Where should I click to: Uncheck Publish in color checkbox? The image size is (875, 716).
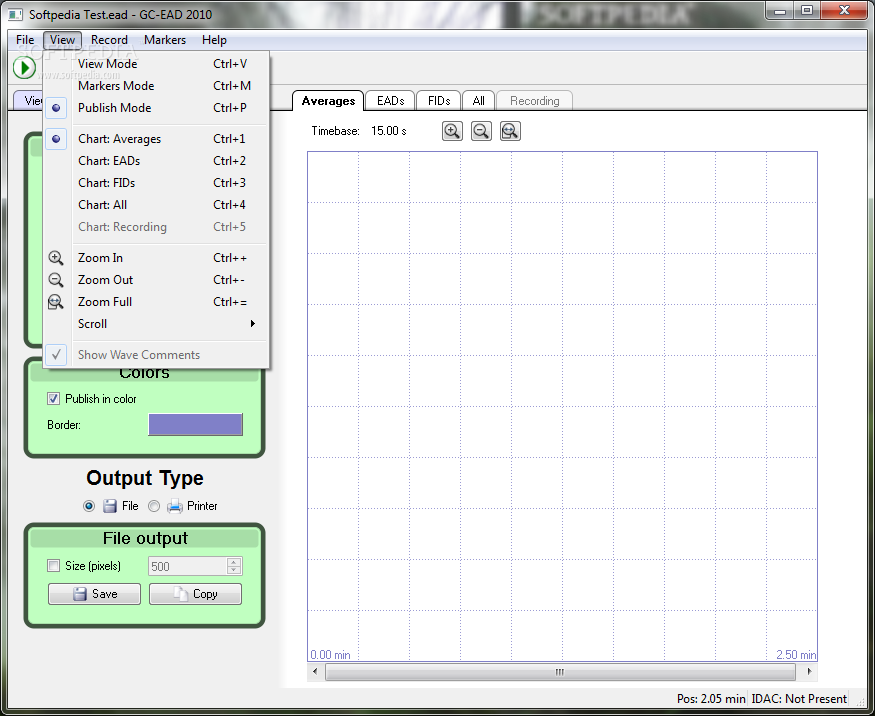tap(54, 398)
